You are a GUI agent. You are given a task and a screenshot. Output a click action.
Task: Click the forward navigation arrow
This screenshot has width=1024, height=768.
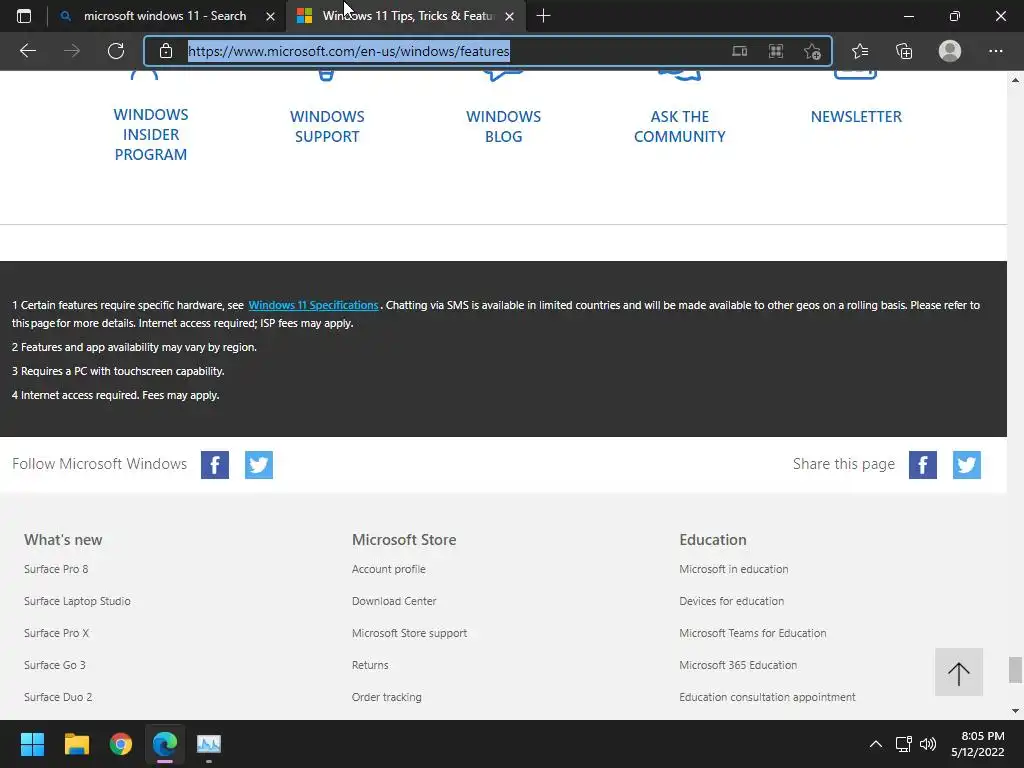(x=72, y=51)
